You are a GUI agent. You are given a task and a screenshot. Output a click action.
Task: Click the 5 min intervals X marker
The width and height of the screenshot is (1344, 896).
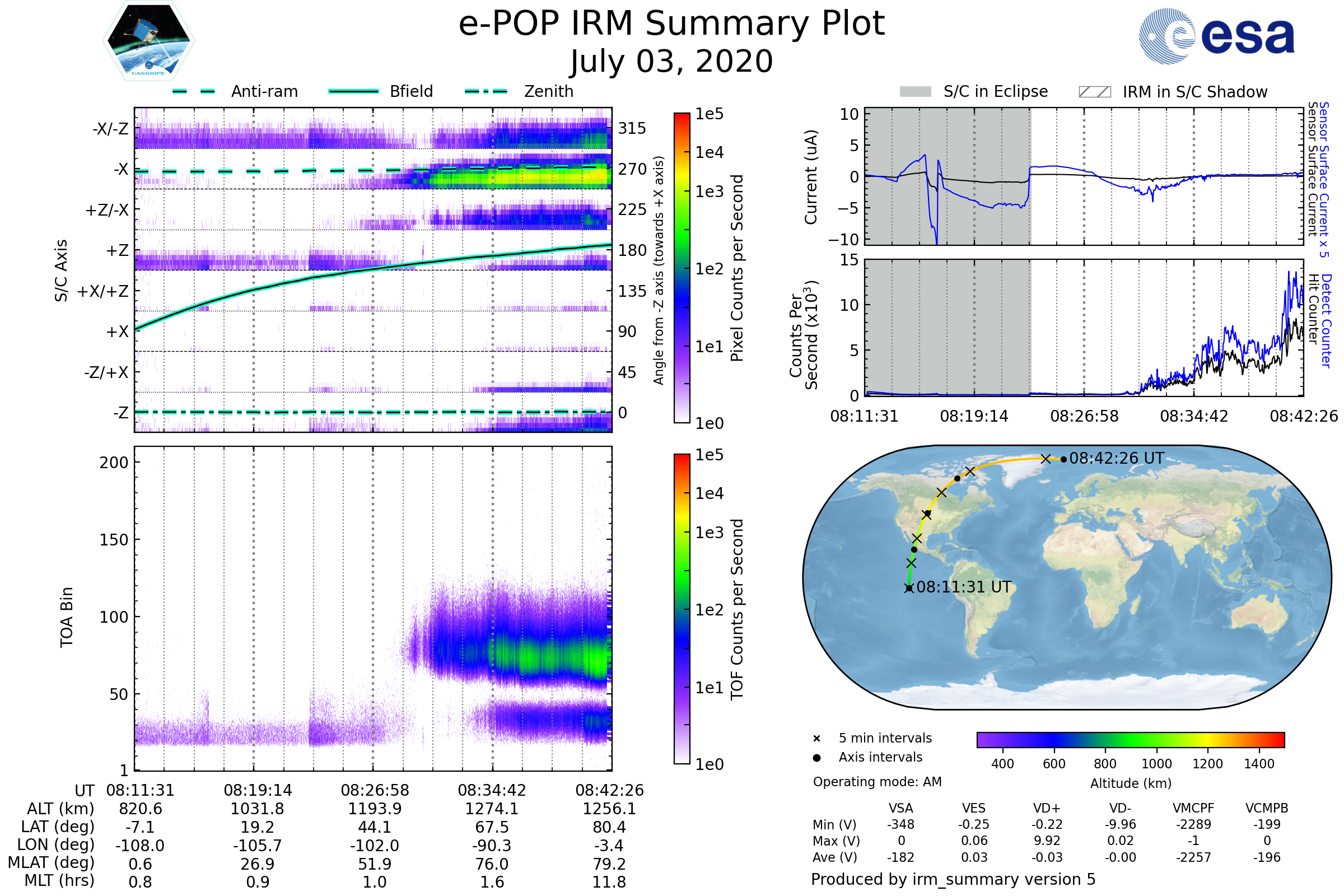tap(816, 739)
